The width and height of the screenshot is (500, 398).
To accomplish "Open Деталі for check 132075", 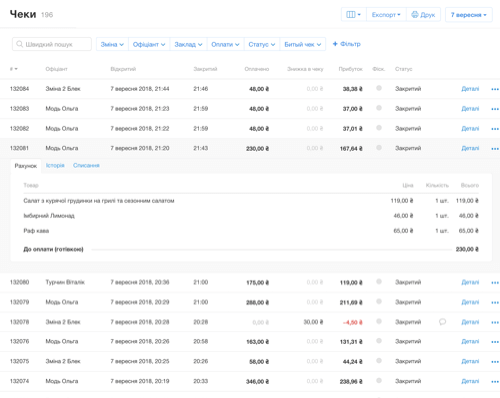I will coord(470,361).
